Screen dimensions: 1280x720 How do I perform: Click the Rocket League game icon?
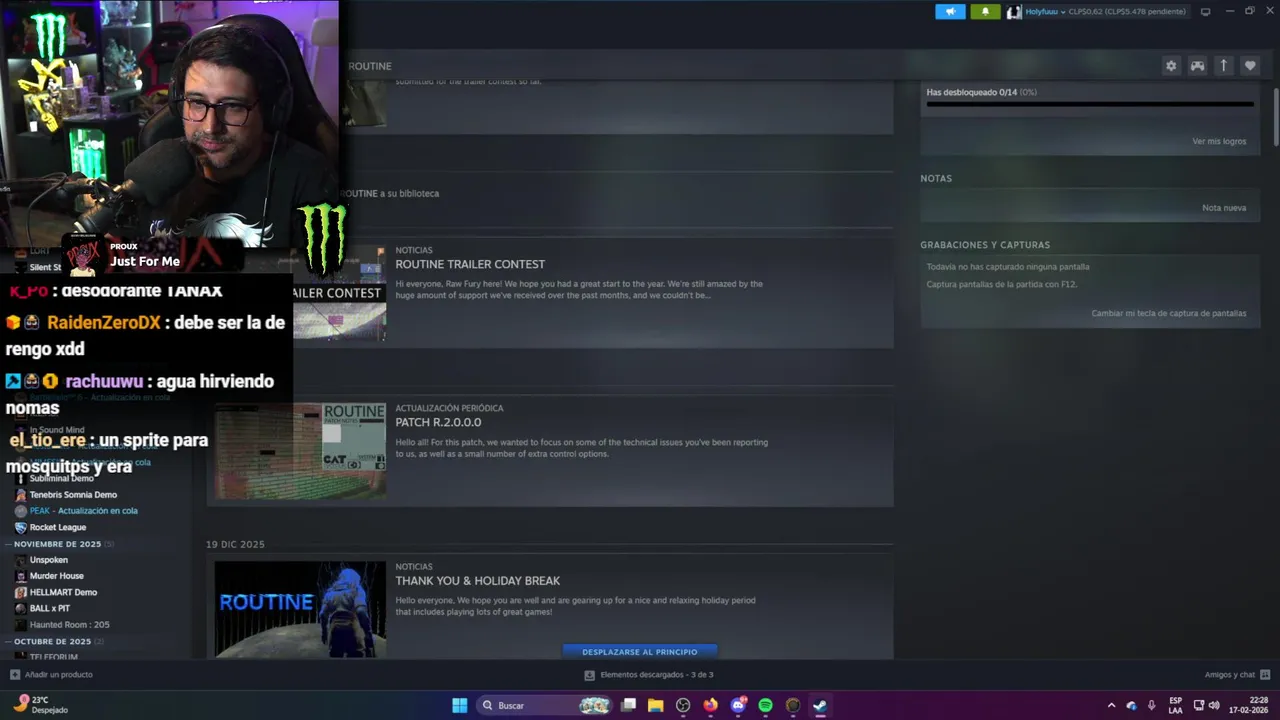tap(21, 527)
